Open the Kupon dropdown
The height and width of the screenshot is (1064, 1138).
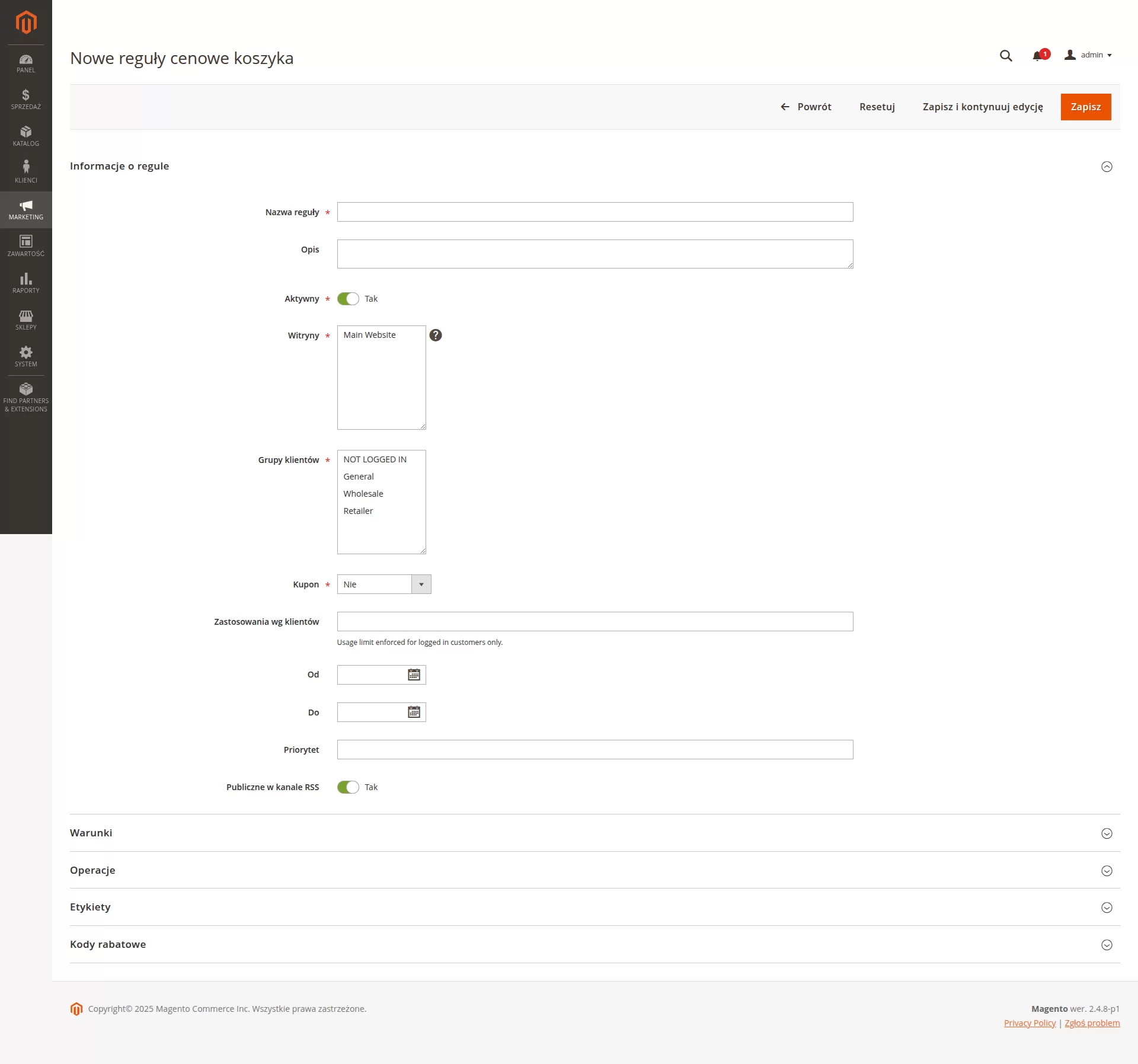tap(383, 584)
